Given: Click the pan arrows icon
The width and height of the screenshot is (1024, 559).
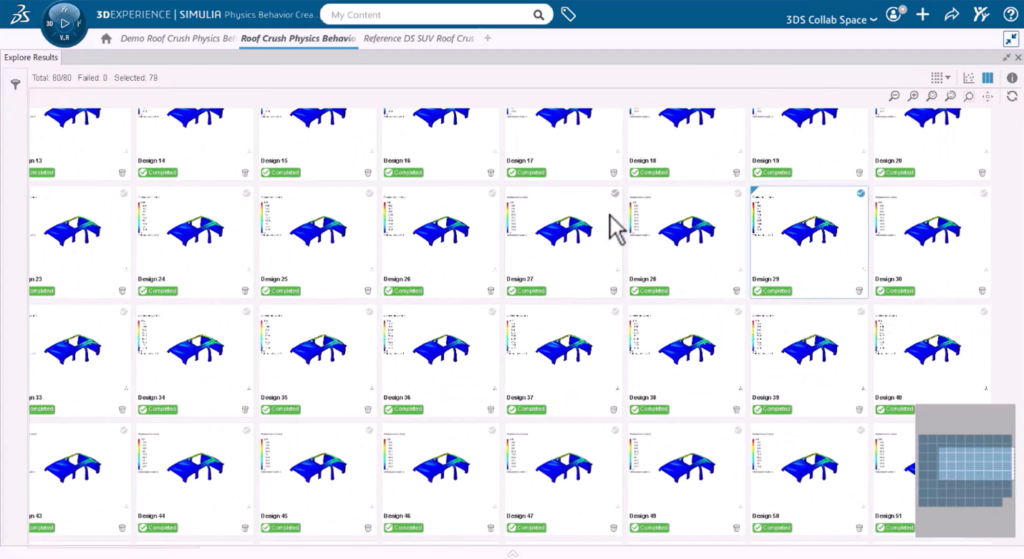Looking at the screenshot, I should pyautogui.click(x=988, y=96).
